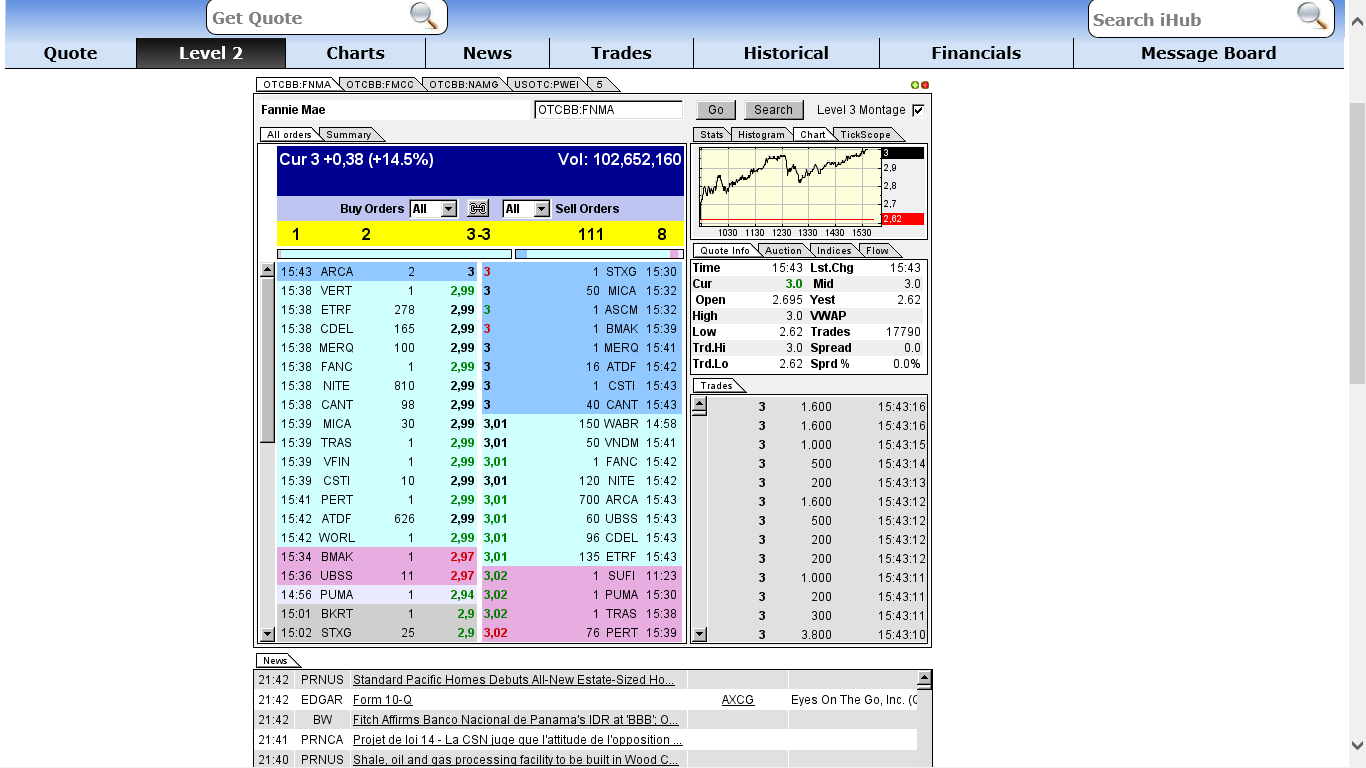Screen dimensions: 1366x768
Task: Open the Message Board tab
Action: (1208, 53)
